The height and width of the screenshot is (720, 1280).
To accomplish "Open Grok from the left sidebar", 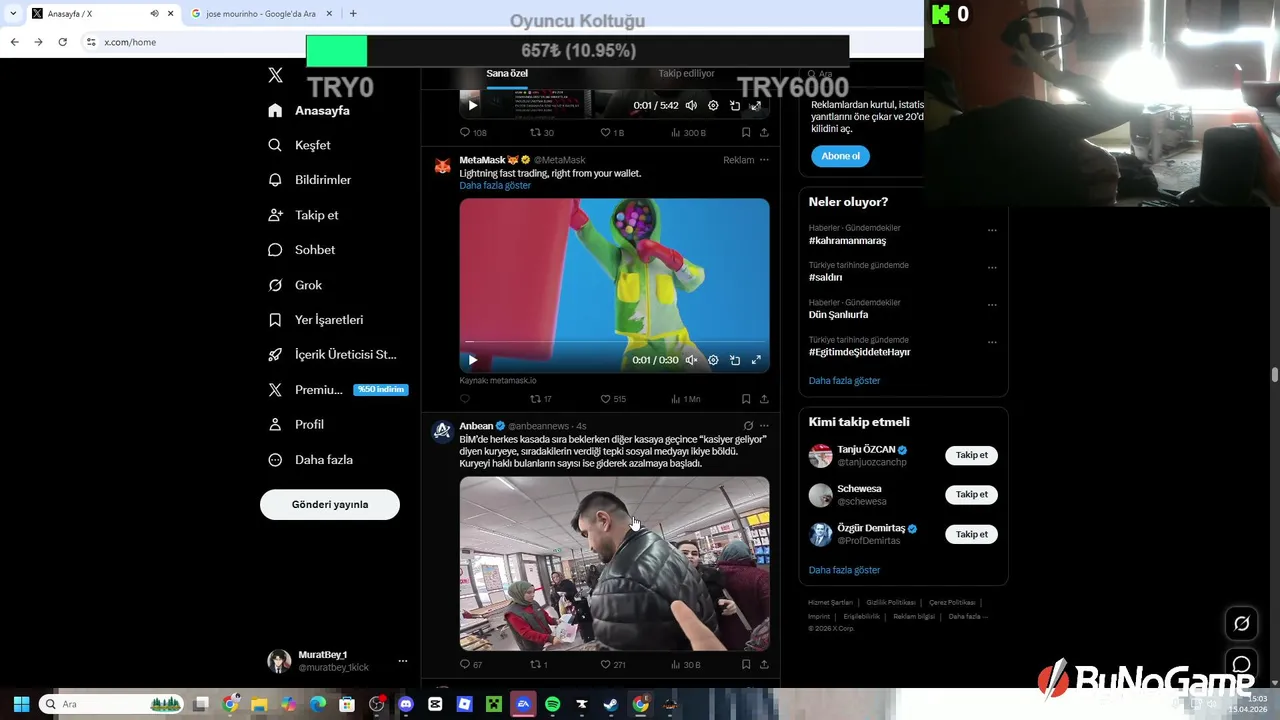I will click(x=294, y=285).
